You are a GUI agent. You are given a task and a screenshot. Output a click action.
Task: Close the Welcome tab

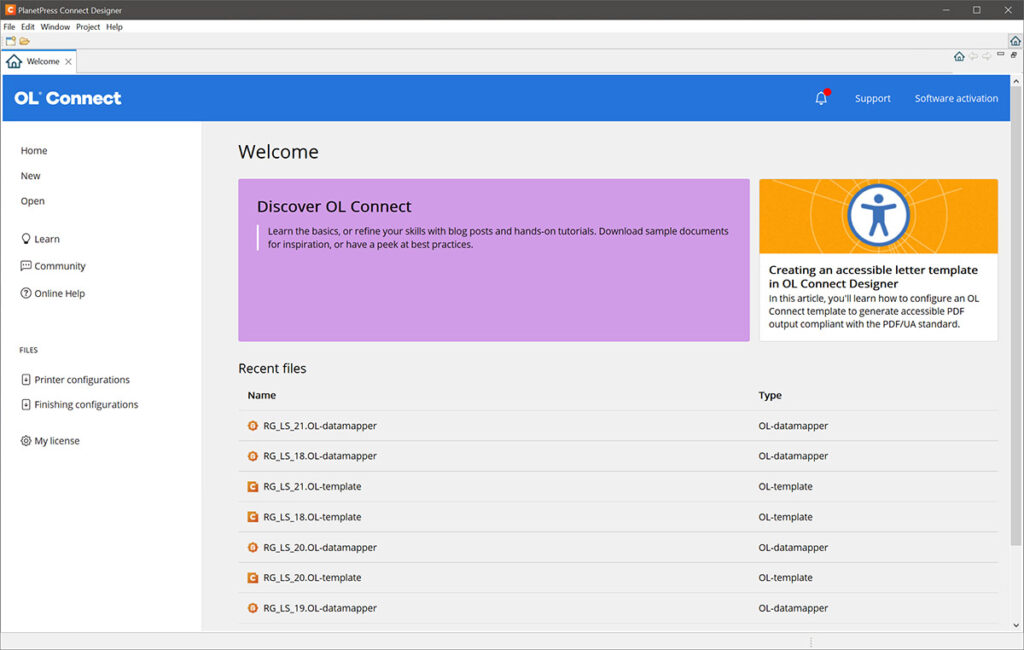pyautogui.click(x=68, y=62)
